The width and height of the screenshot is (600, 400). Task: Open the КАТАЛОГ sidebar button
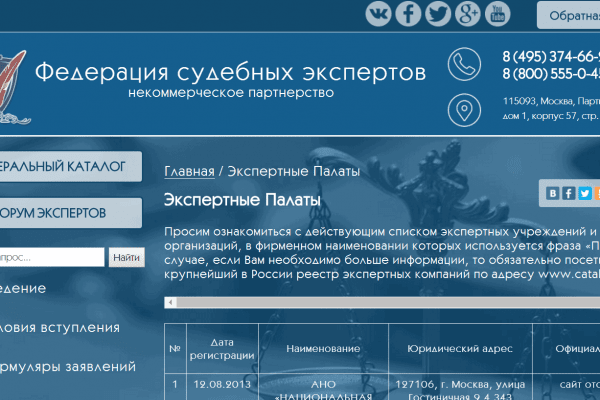(71, 166)
